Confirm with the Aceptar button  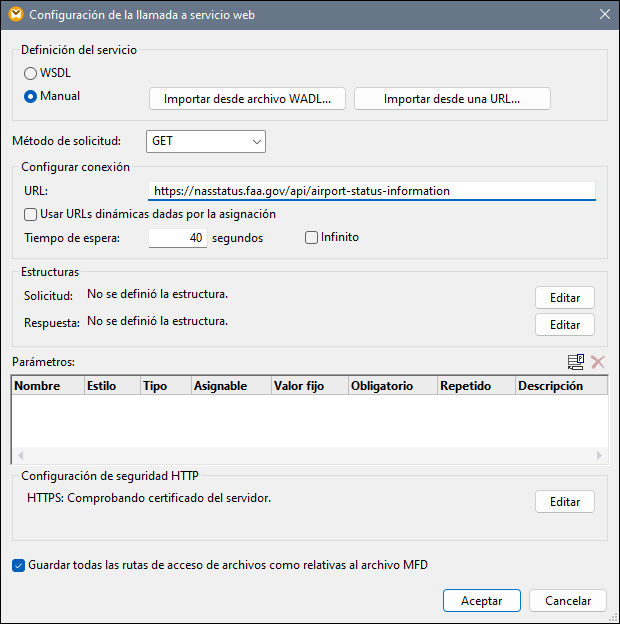click(481, 601)
